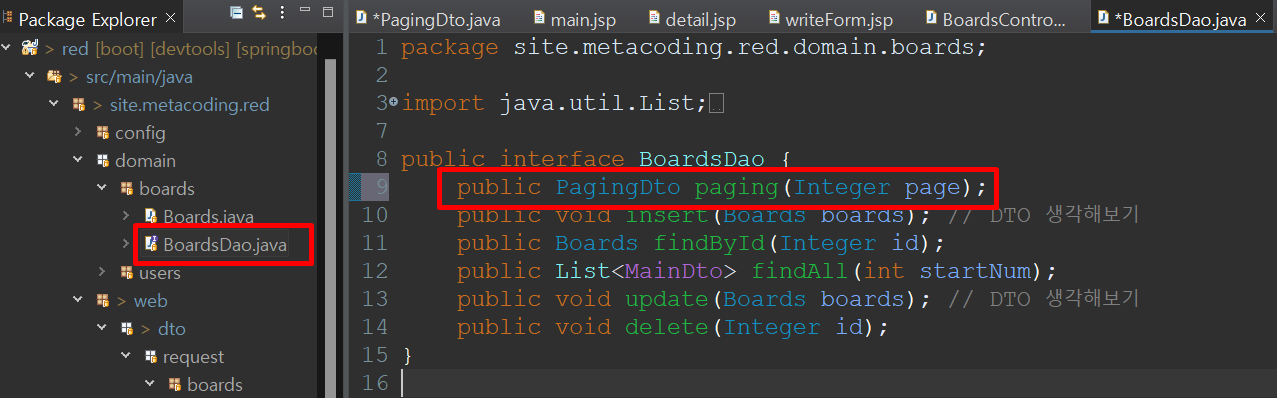
Task: Expand BoardsDao.java file arrow
Action: (126, 243)
